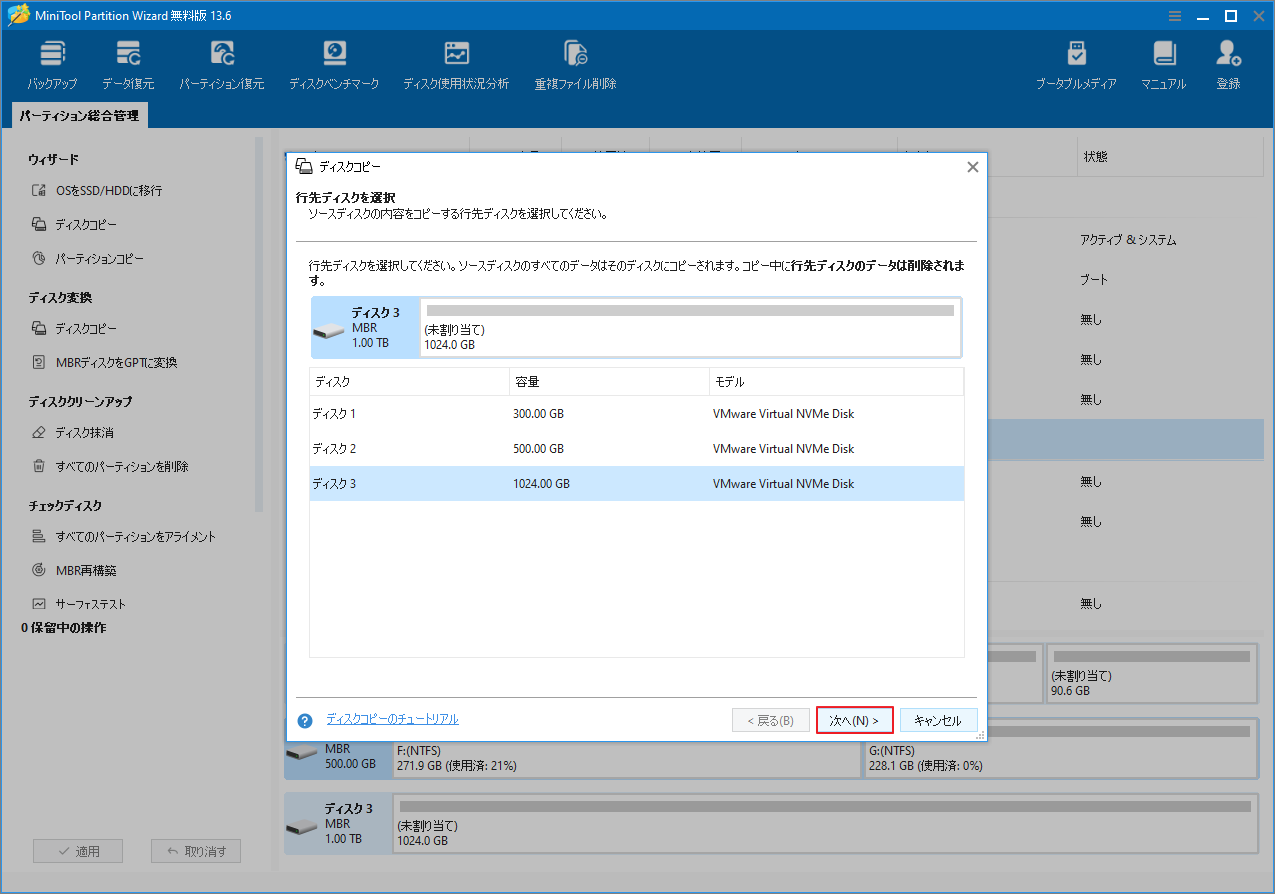1275x894 pixels.
Task: Switch to the パーティション総合管理 tab
Action: coord(79,115)
